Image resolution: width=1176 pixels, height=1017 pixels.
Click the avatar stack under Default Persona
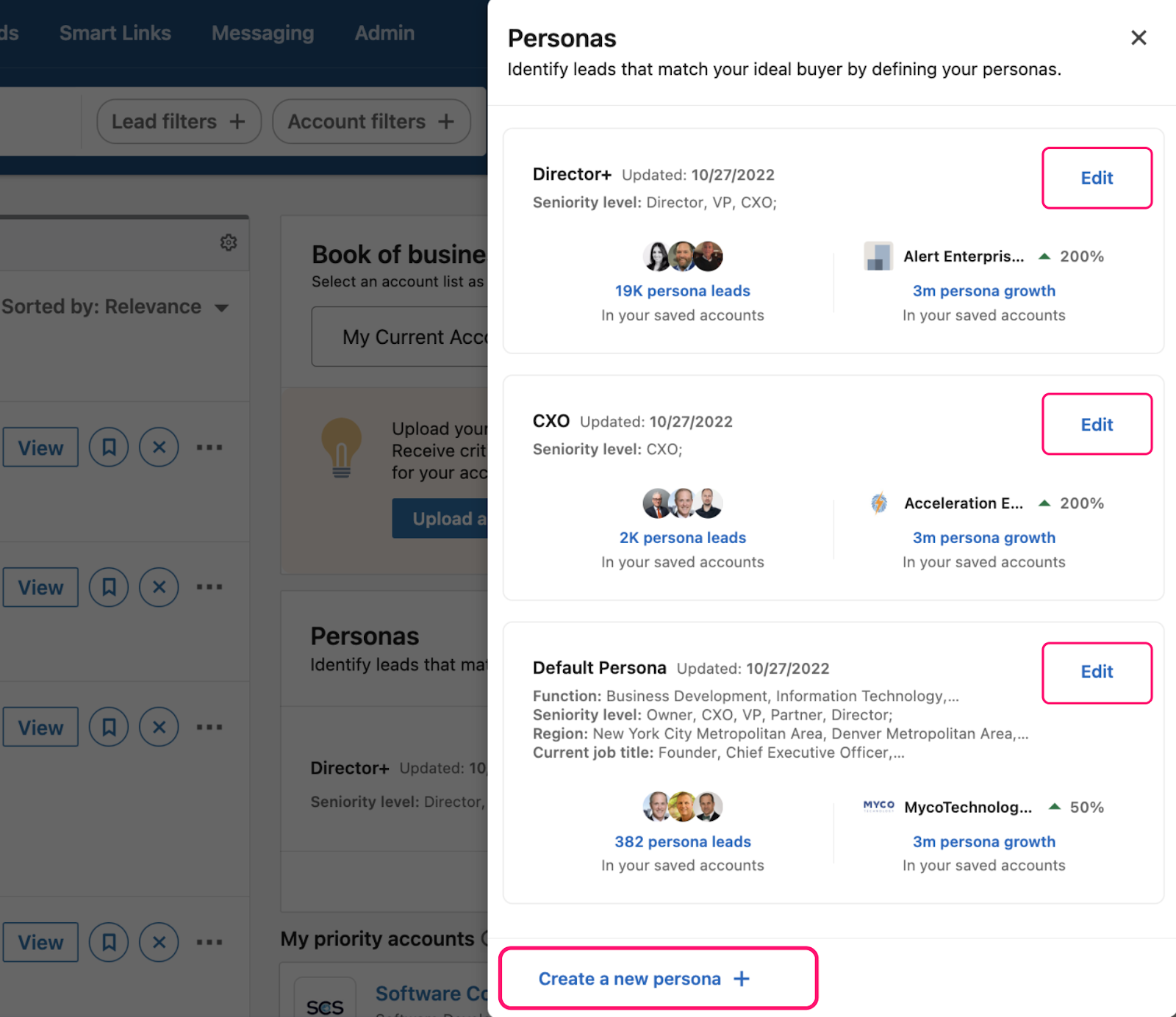pos(682,806)
